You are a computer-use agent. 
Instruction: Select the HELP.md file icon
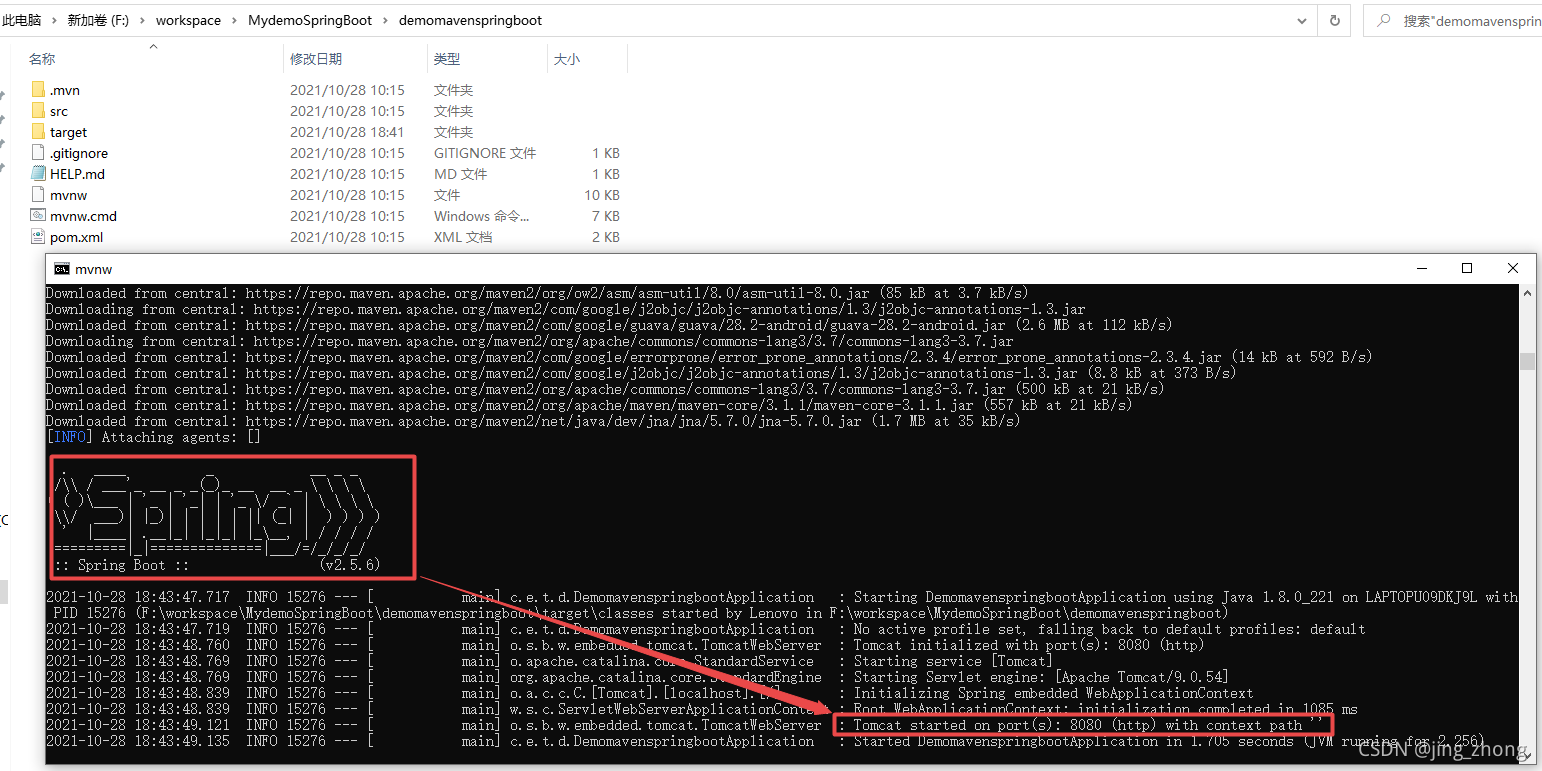[38, 174]
